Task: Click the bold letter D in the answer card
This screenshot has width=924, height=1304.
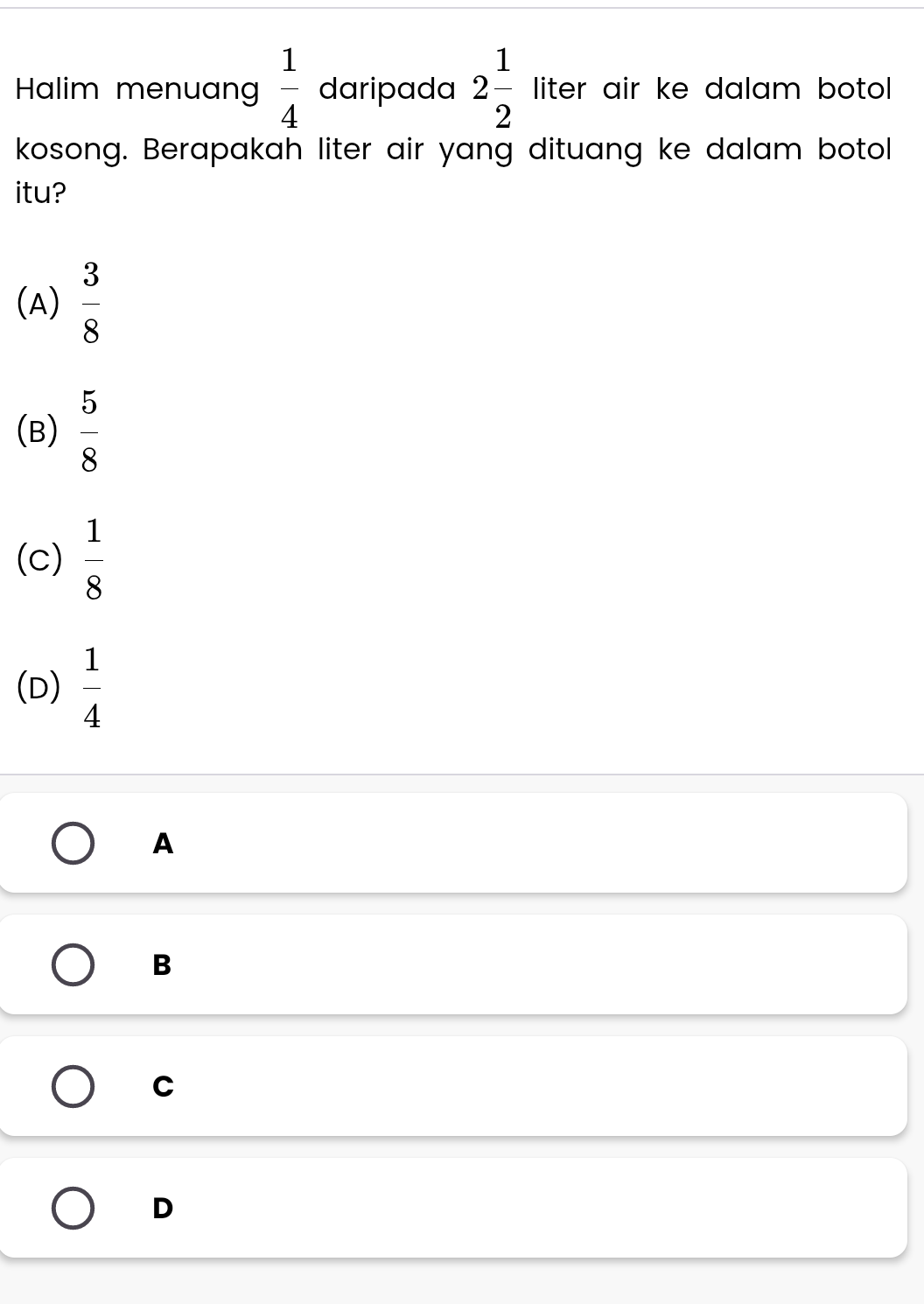Action: tap(163, 1209)
